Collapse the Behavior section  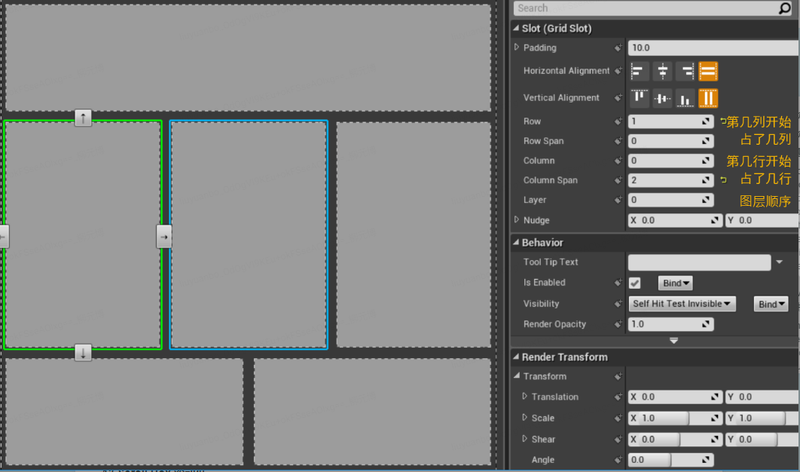pos(516,242)
